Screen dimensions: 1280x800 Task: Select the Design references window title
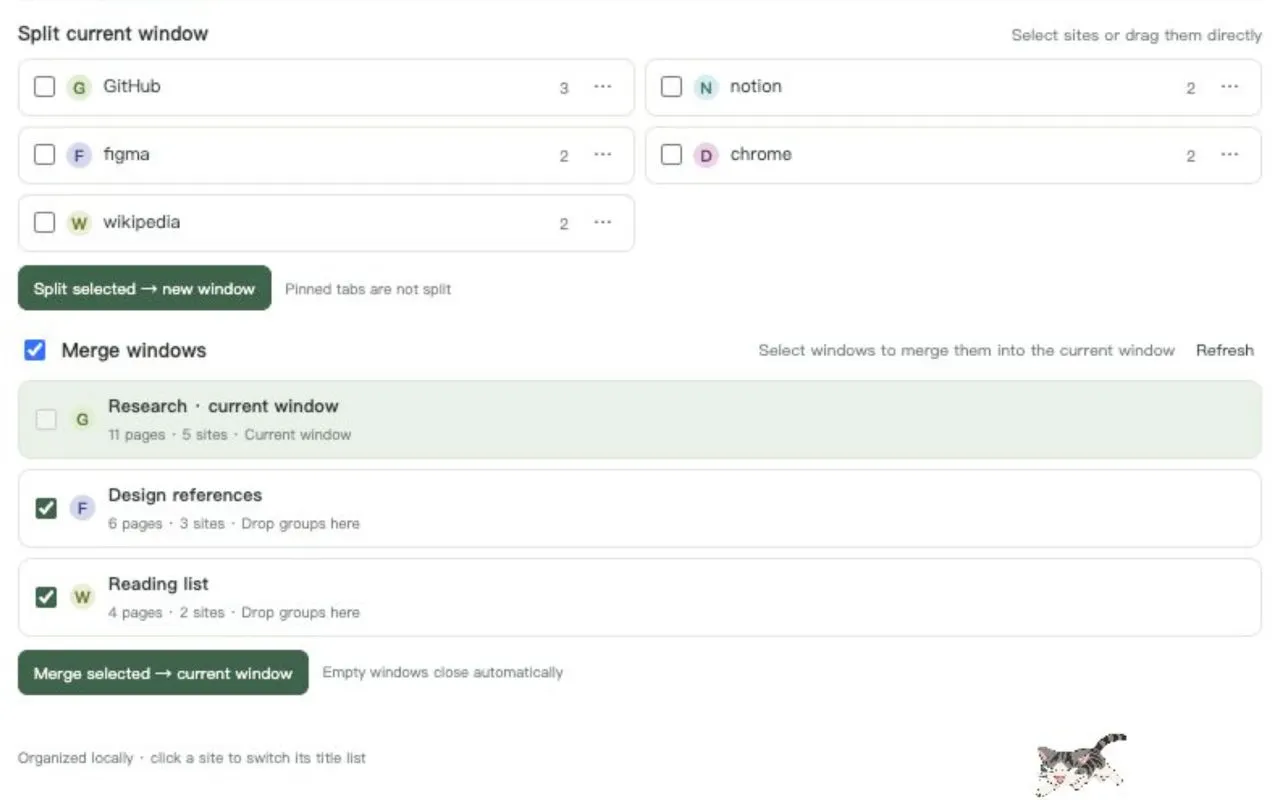coord(185,495)
